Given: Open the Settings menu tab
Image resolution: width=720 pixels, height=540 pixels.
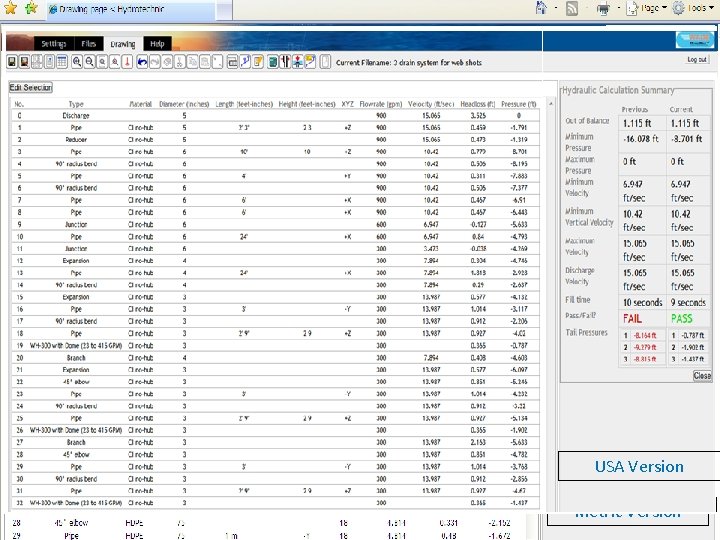Looking at the screenshot, I should [x=54, y=44].
